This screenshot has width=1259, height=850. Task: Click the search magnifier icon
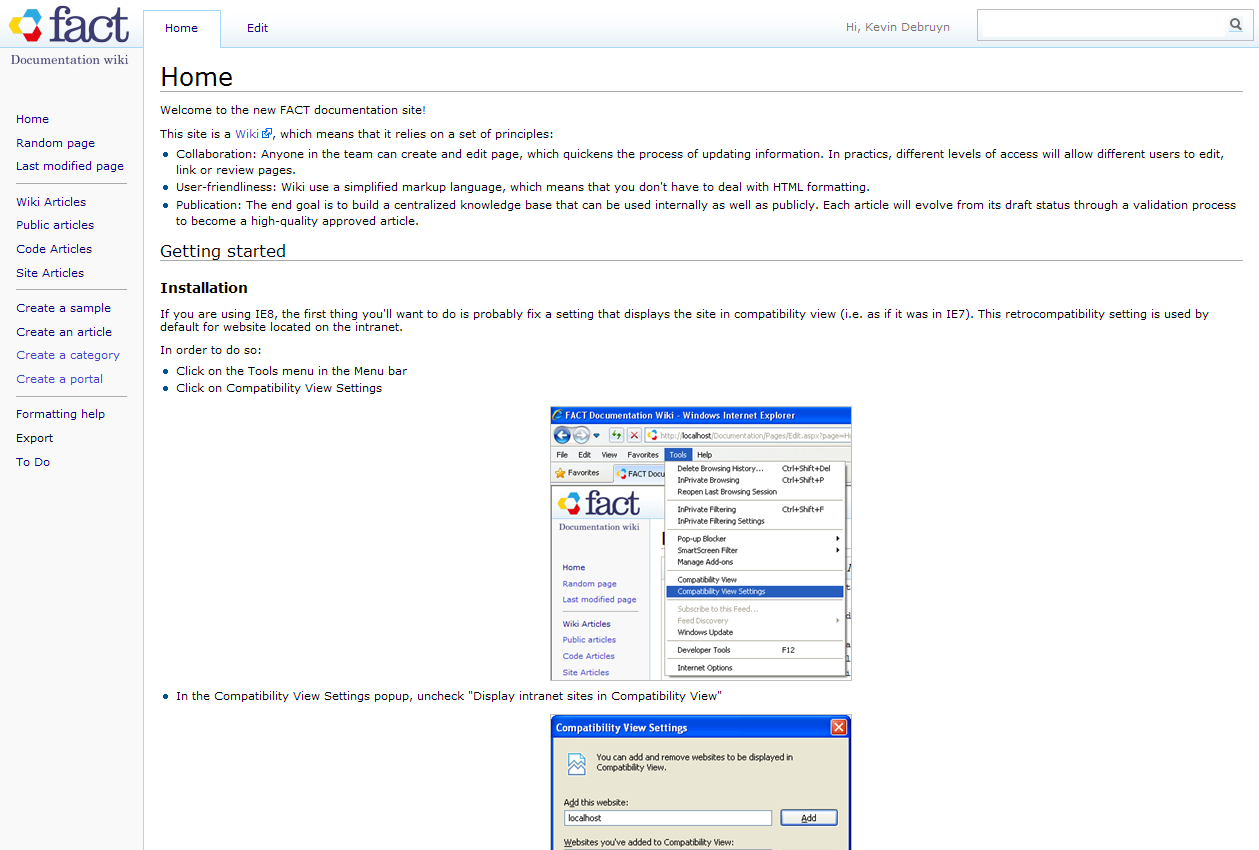click(1236, 25)
